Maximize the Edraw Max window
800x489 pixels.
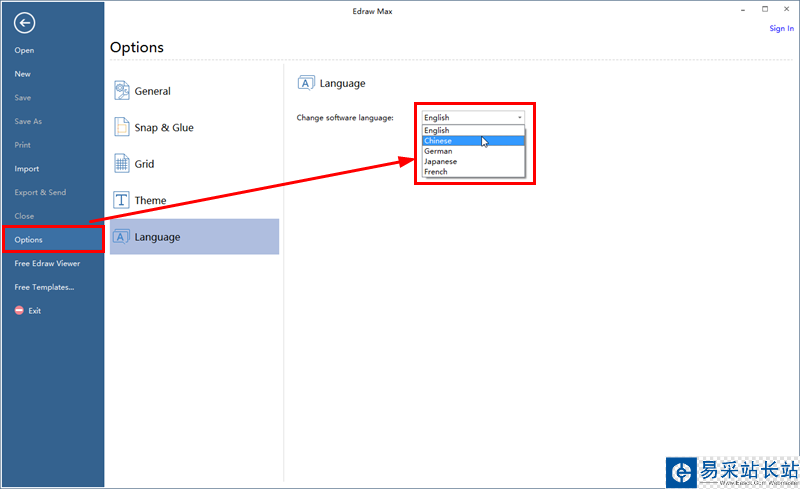(765, 9)
